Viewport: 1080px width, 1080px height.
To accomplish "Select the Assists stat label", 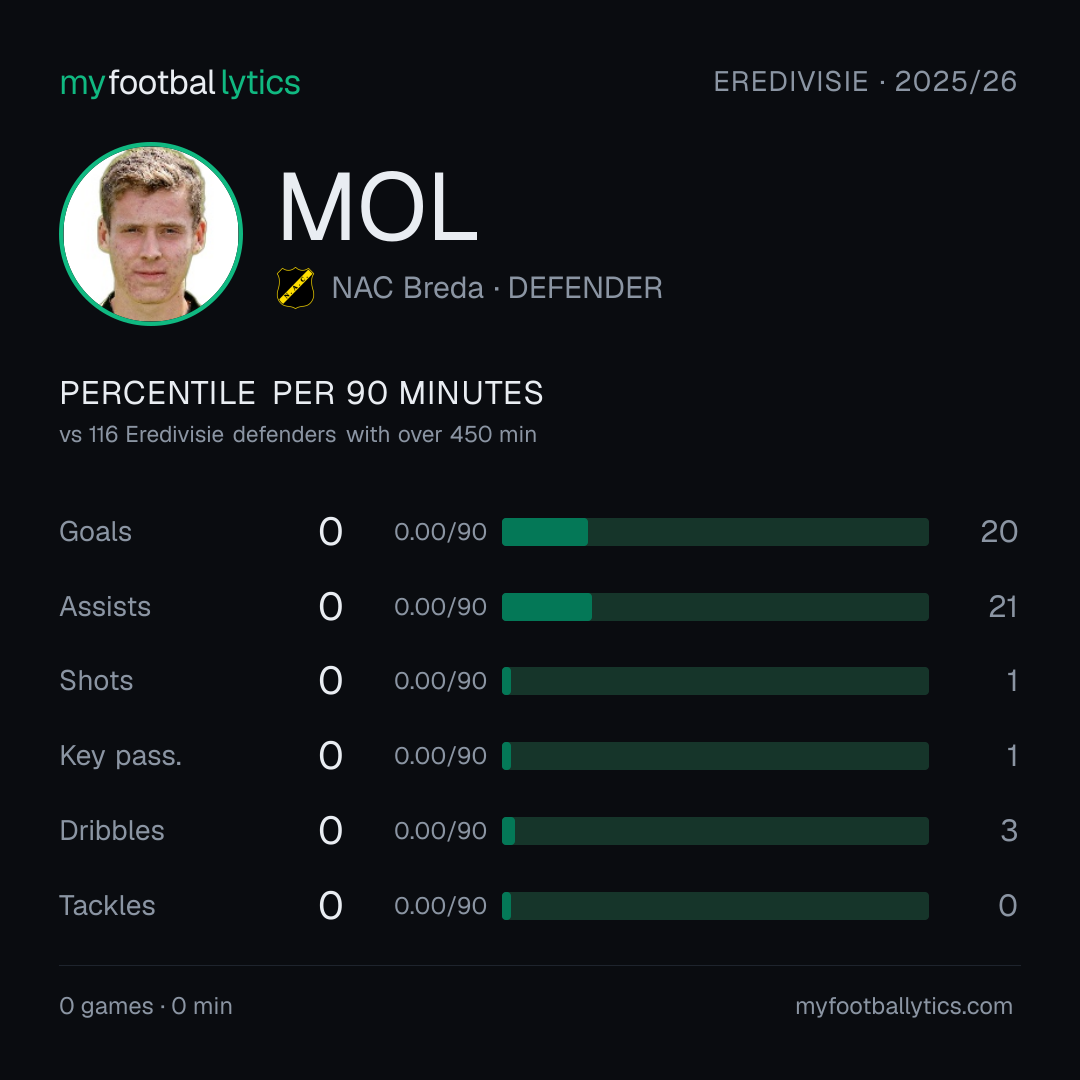I will tap(105, 607).
